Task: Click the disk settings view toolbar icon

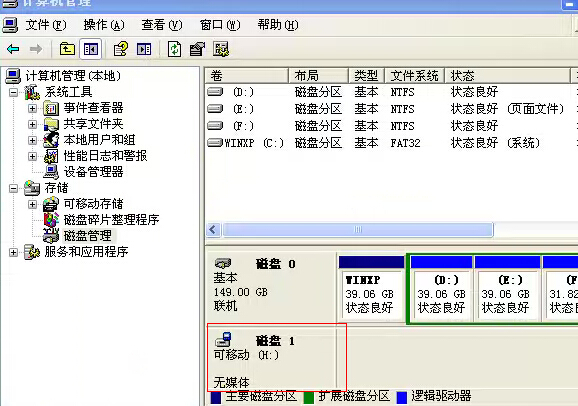Action: click(x=221, y=49)
